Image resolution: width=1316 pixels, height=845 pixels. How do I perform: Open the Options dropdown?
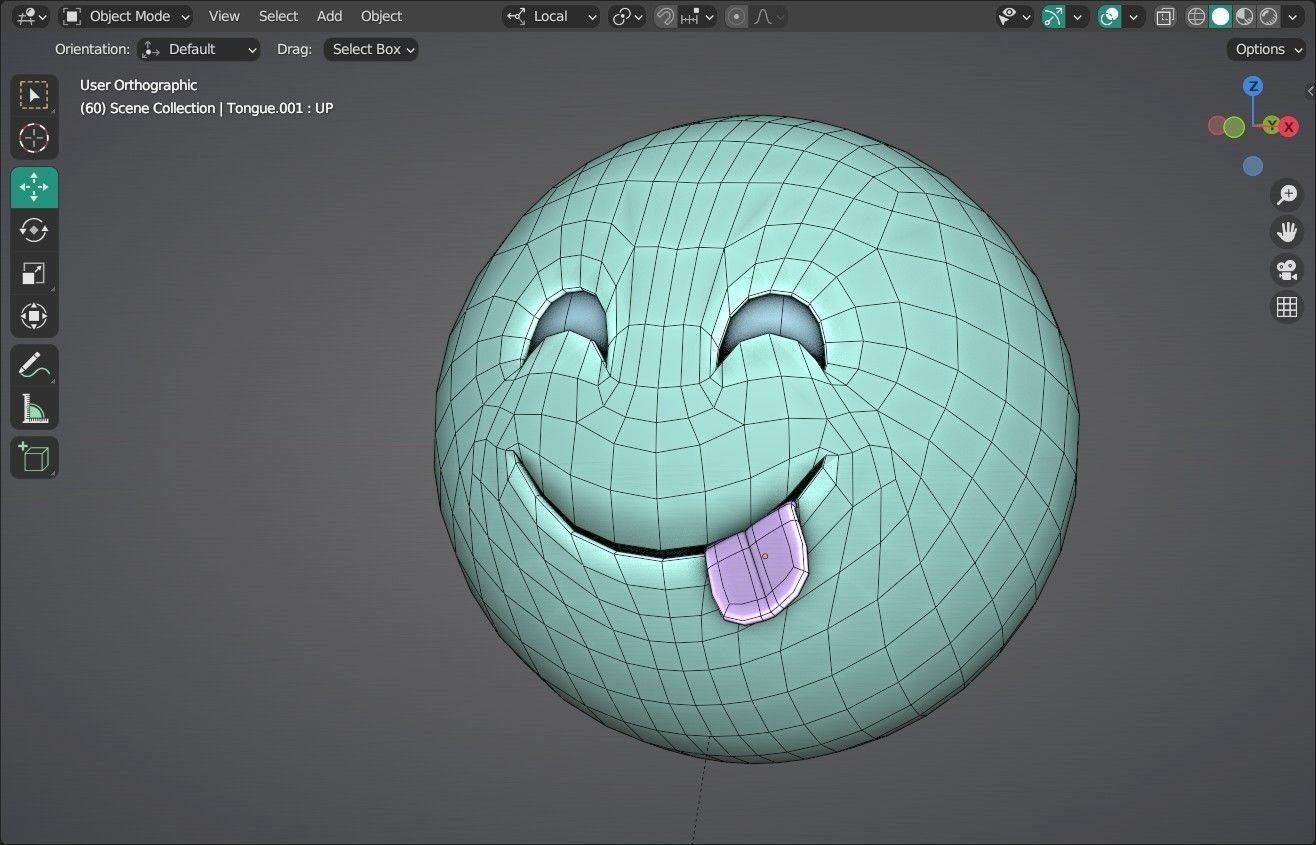click(x=1267, y=49)
